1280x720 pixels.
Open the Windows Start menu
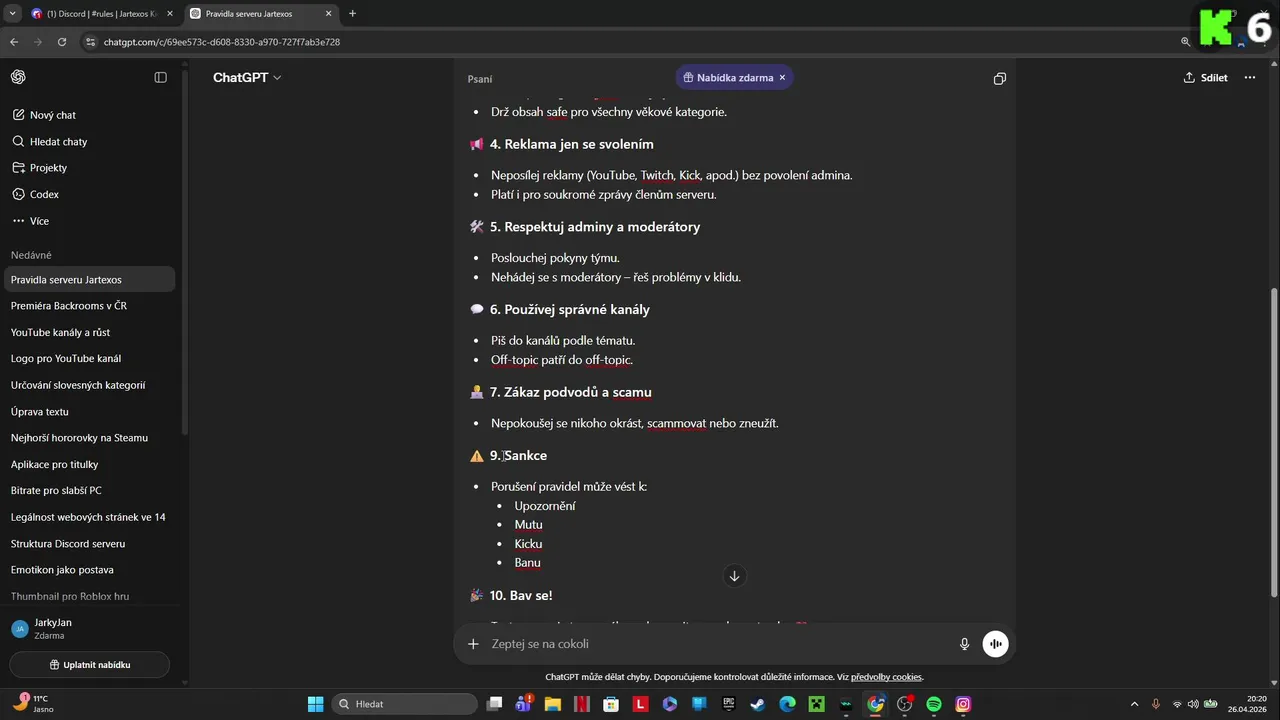315,704
